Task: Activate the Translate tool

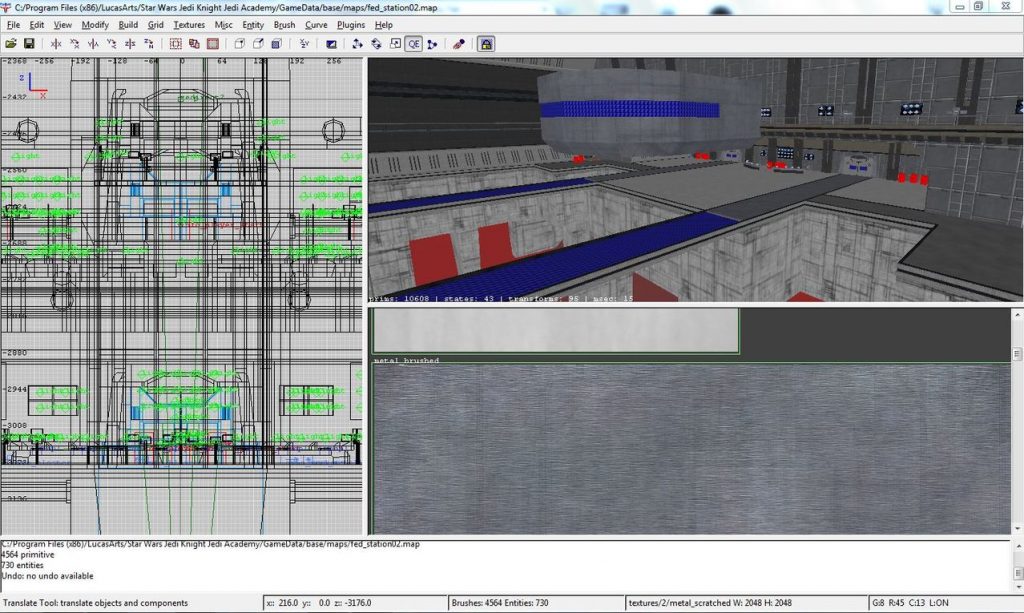Action: 357,44
